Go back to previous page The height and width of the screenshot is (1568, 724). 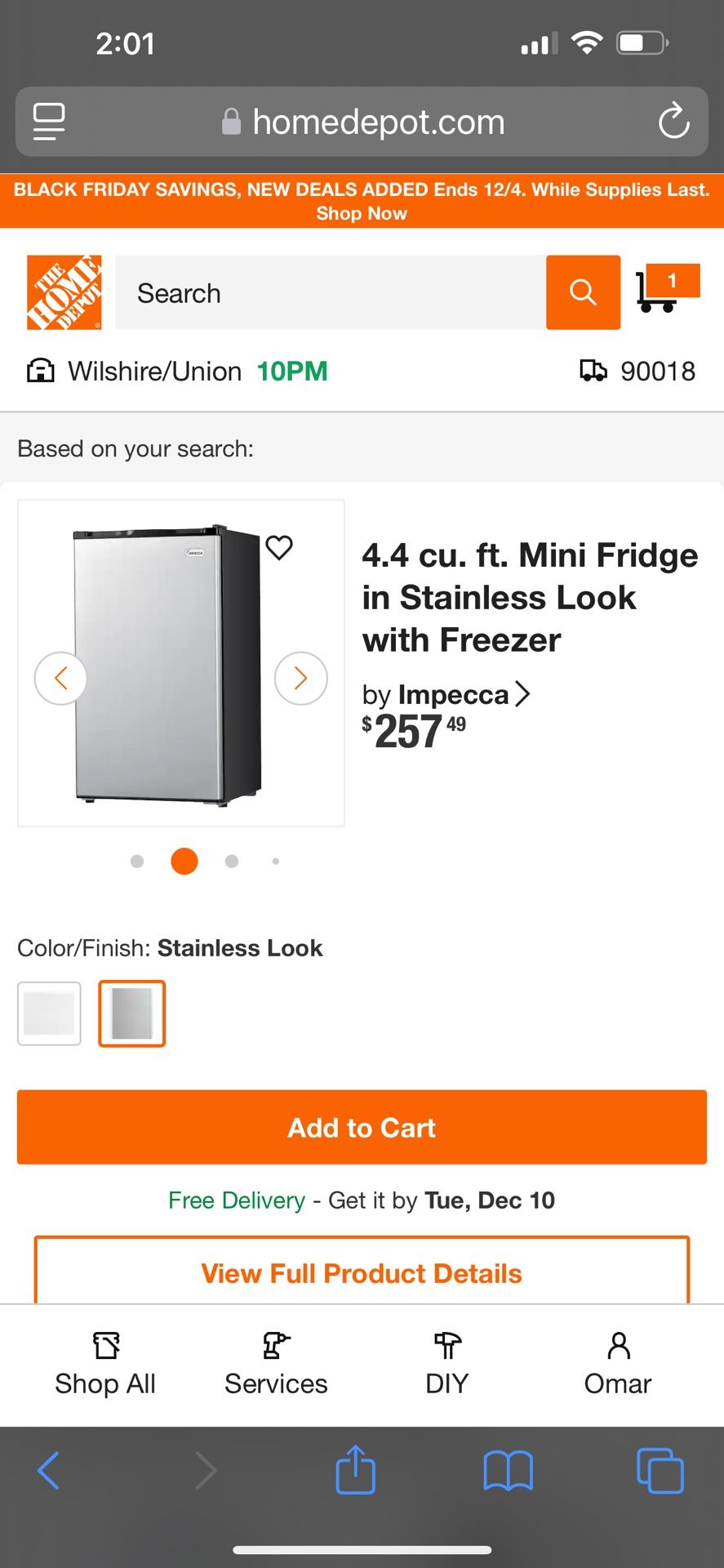tap(49, 1470)
